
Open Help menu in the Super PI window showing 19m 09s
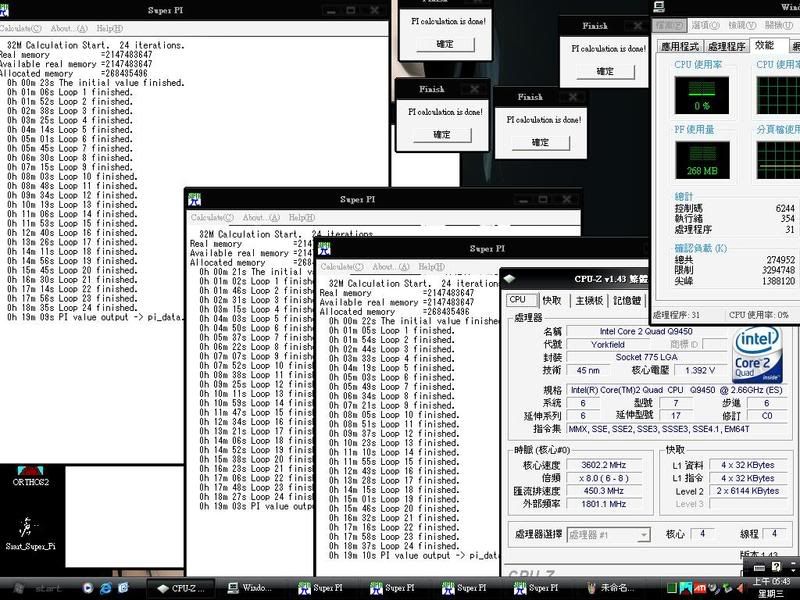pyautogui.click(x=110, y=29)
